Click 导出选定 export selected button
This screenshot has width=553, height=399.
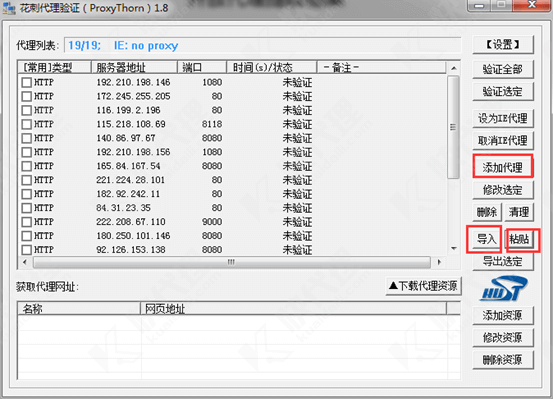(503, 261)
